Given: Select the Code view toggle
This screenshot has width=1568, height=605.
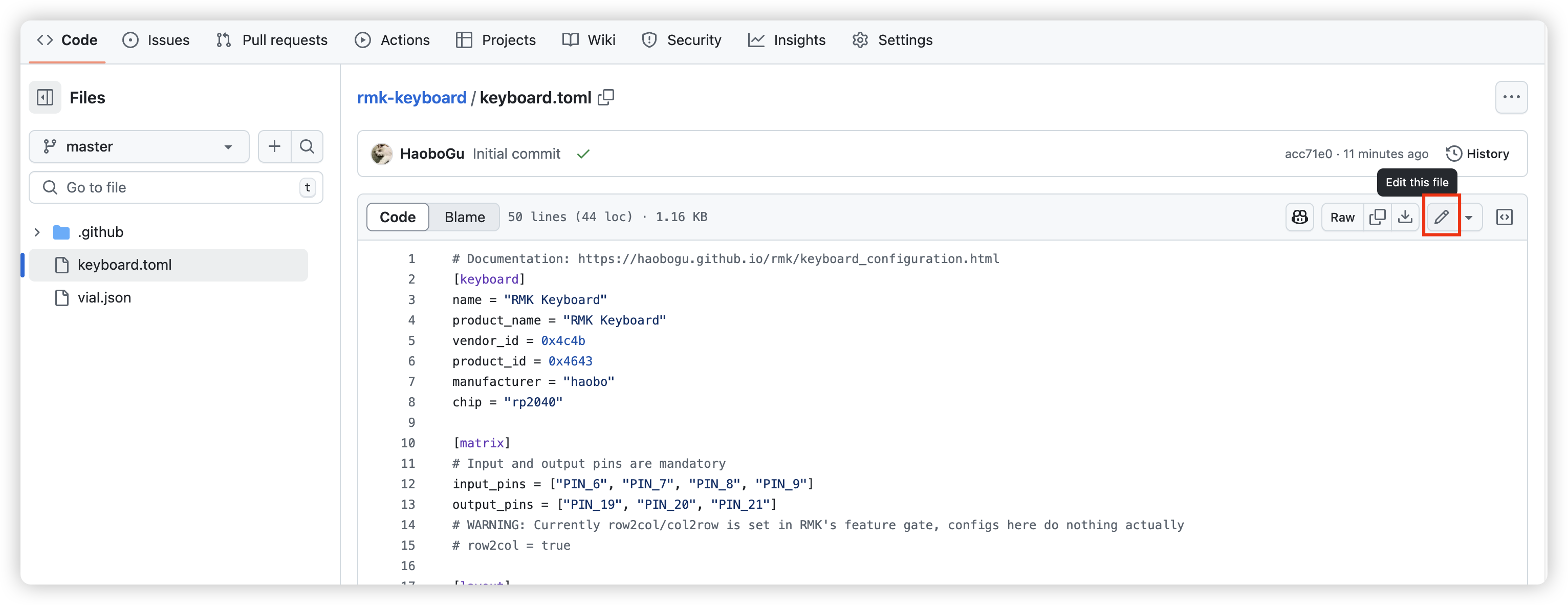Looking at the screenshot, I should point(398,217).
